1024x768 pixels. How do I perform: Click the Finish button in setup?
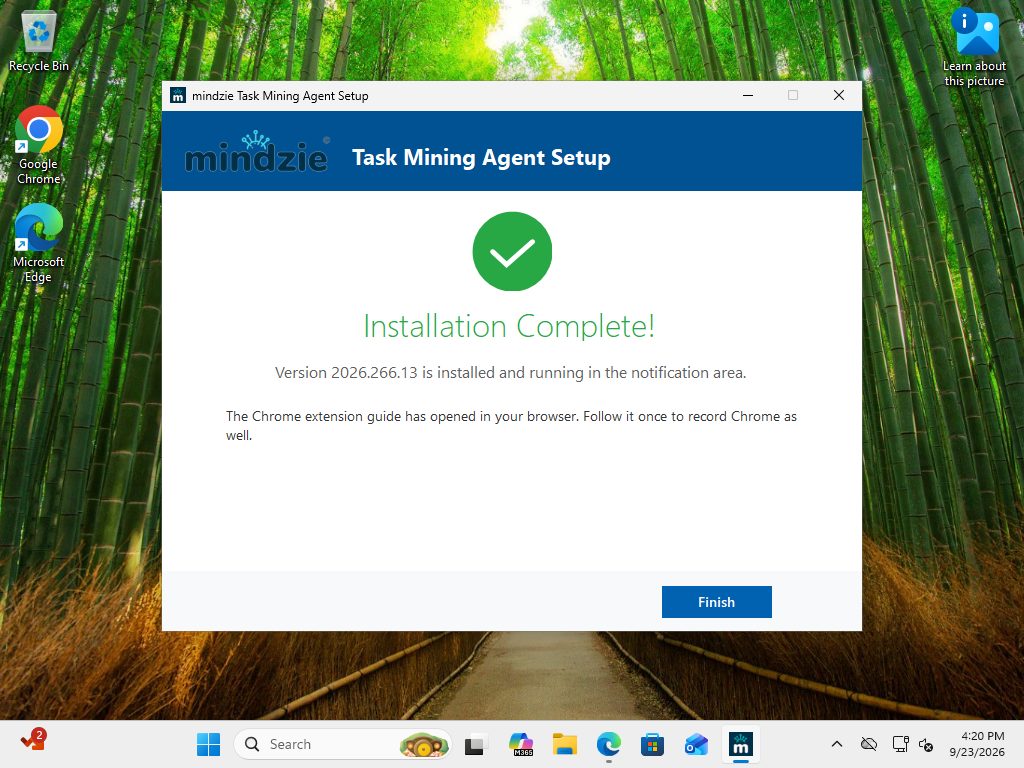point(716,601)
